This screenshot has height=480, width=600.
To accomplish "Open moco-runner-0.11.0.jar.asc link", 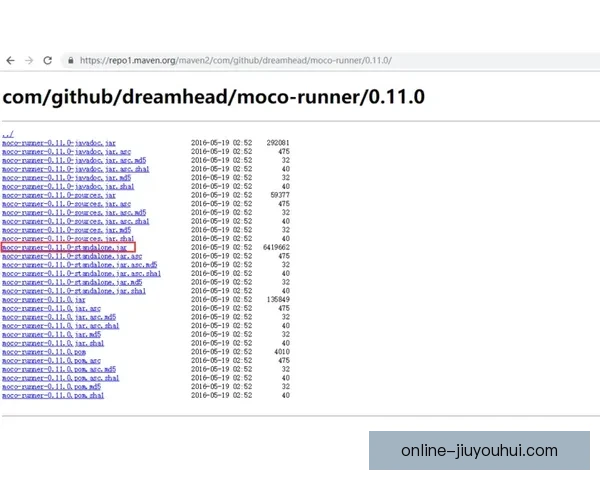I will pyautogui.click(x=51, y=309).
